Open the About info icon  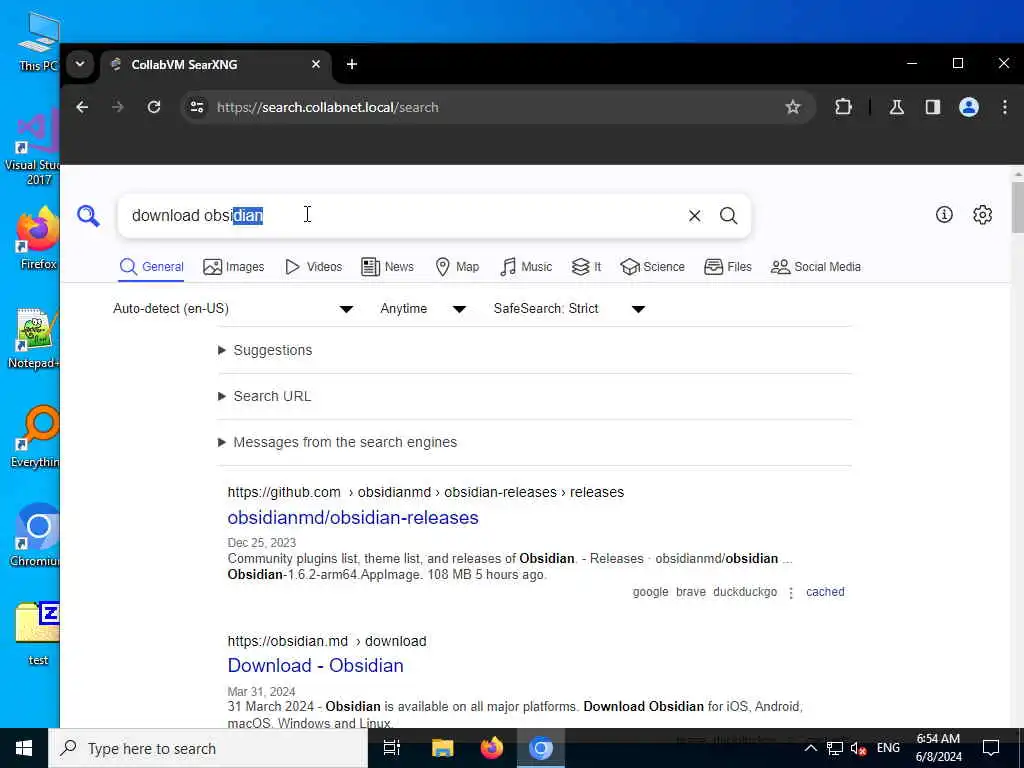point(944,214)
